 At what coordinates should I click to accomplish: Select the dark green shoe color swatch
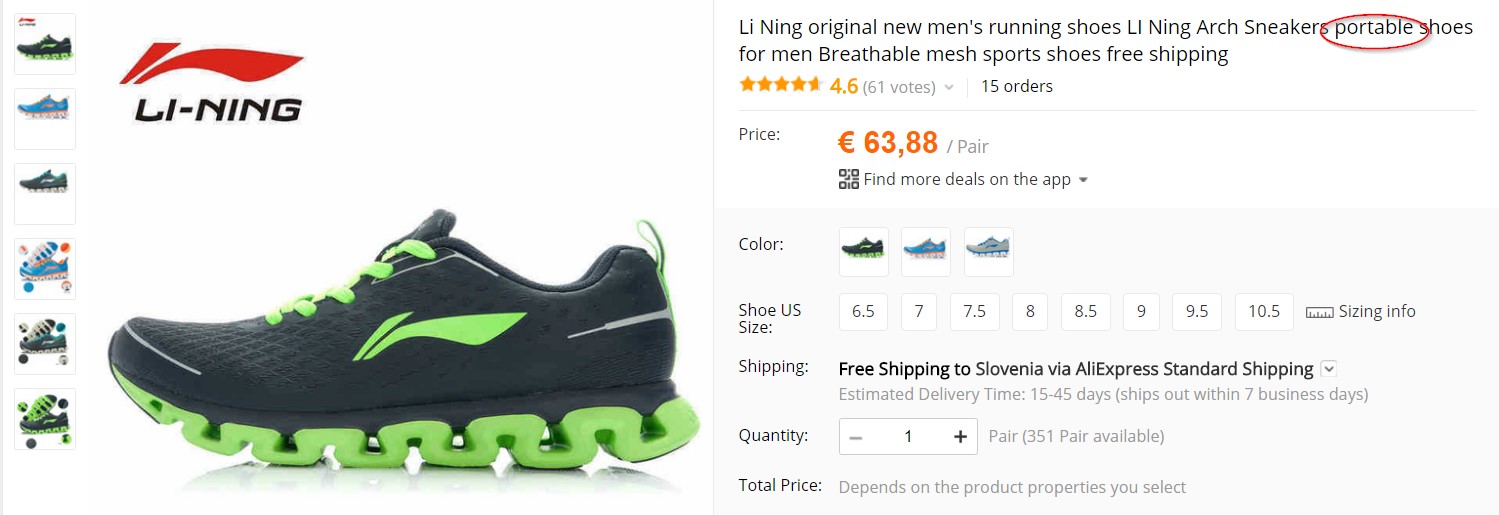tap(863, 251)
